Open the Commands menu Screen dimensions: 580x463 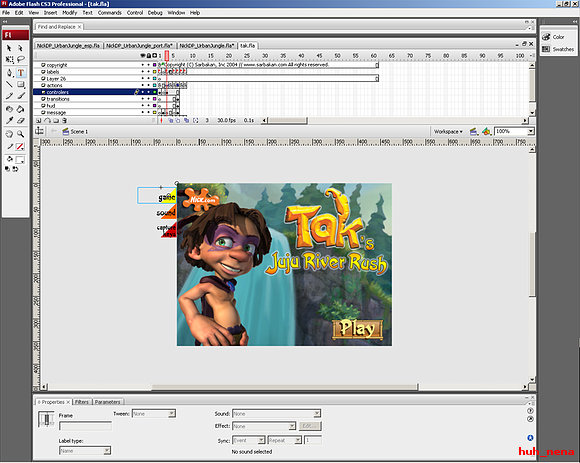click(x=109, y=13)
